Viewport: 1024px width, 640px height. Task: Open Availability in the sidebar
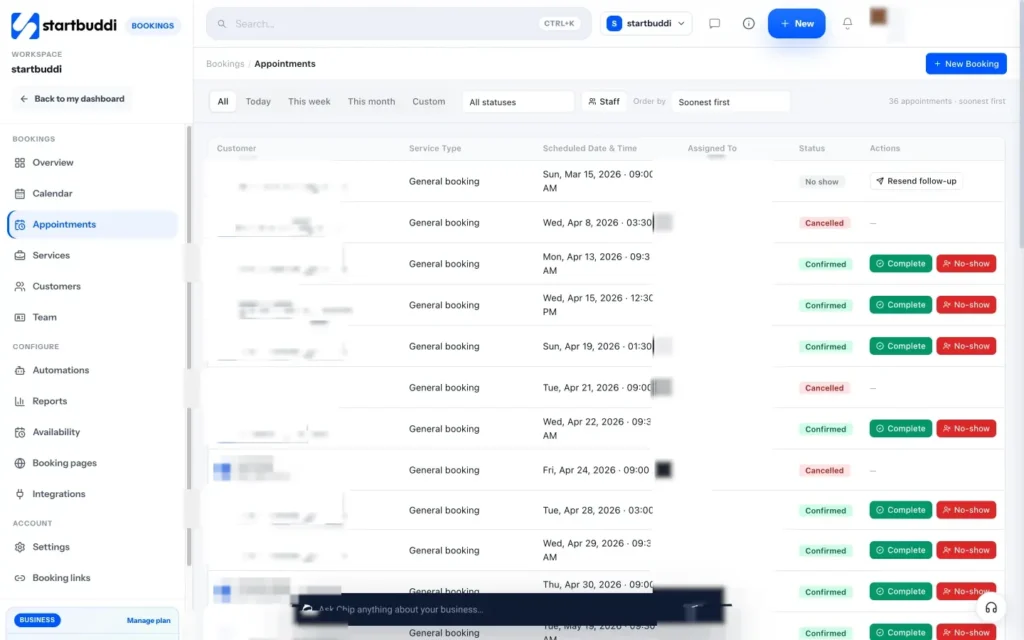56,432
